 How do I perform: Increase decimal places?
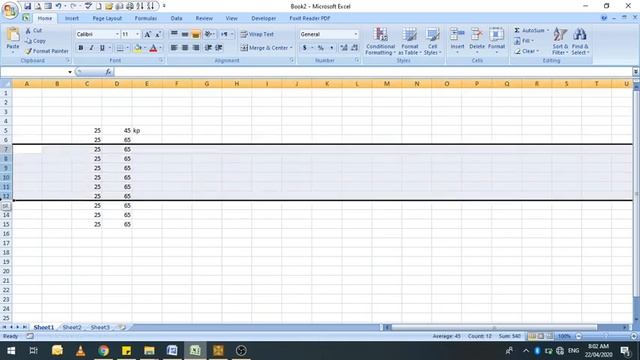[x=344, y=48]
